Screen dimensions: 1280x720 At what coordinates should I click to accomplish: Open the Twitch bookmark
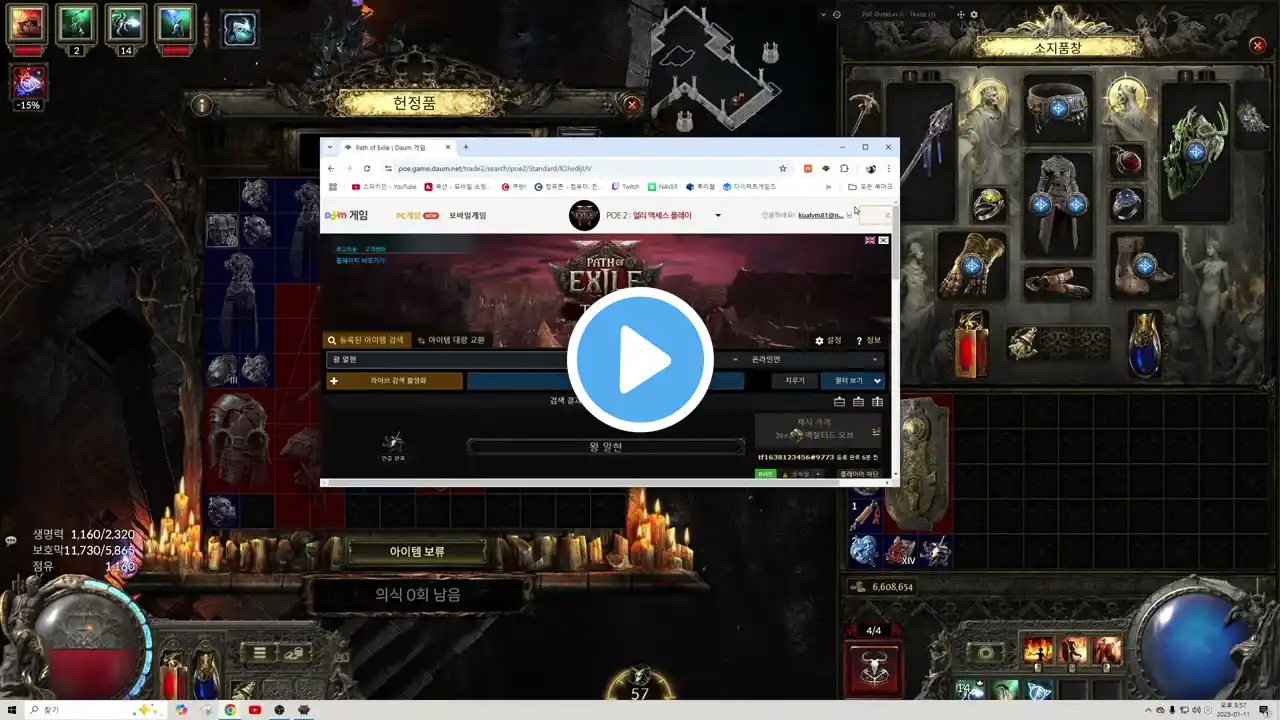point(625,186)
